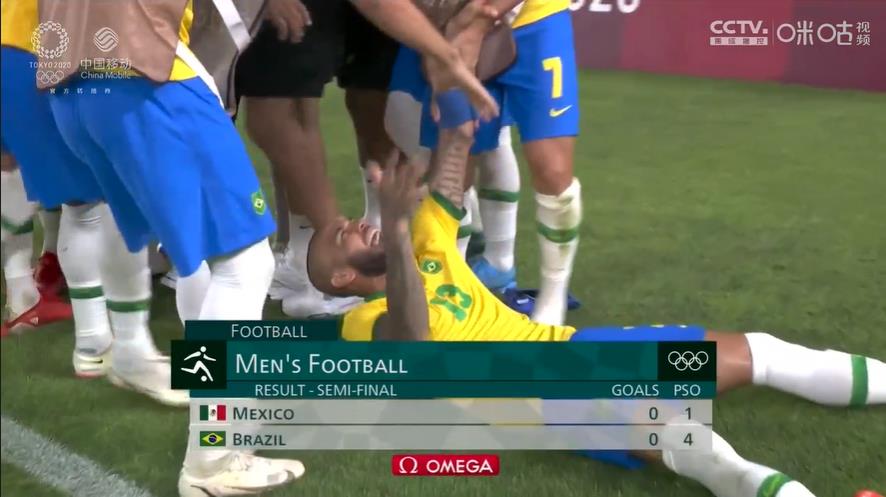Click the China Mobile logo

[106, 54]
